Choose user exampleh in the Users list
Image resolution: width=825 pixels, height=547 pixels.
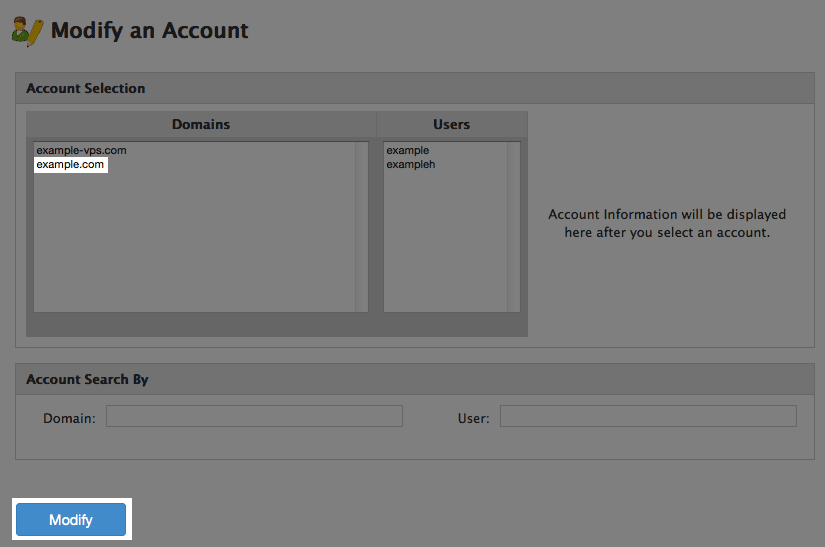tap(411, 165)
